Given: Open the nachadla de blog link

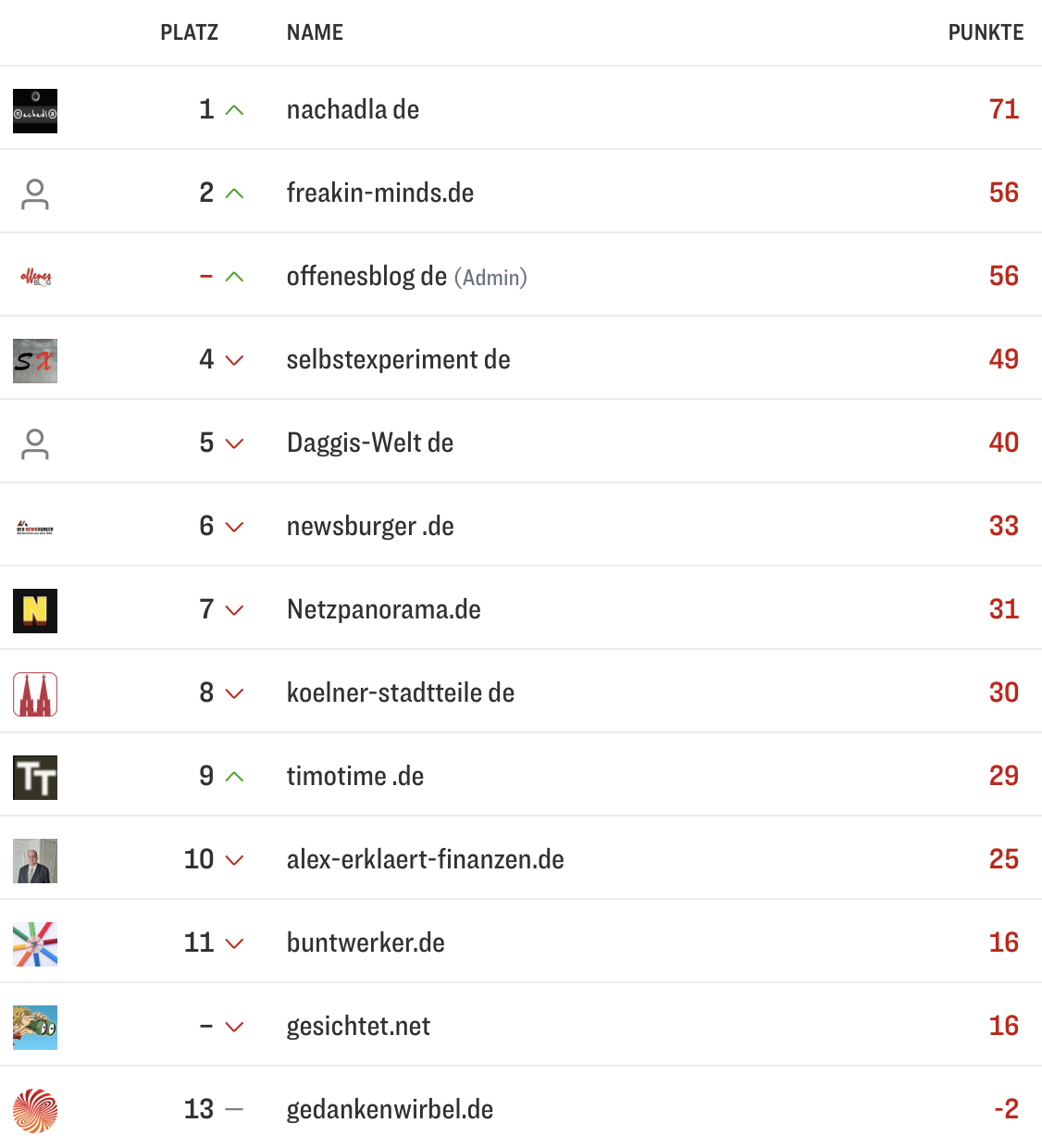Looking at the screenshot, I should pos(353,110).
